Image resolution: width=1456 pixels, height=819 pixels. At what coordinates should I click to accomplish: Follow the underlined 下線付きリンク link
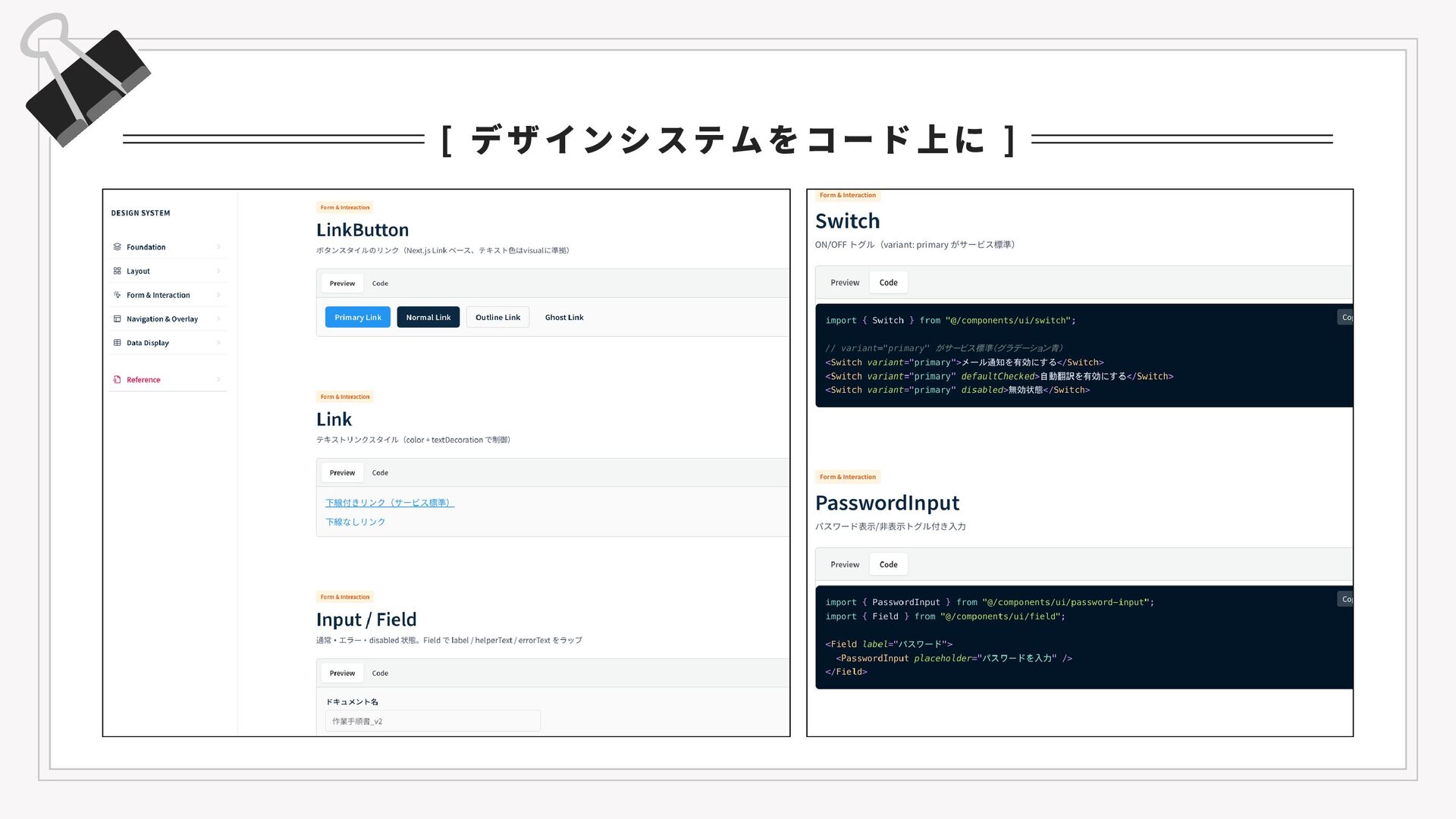tap(389, 503)
